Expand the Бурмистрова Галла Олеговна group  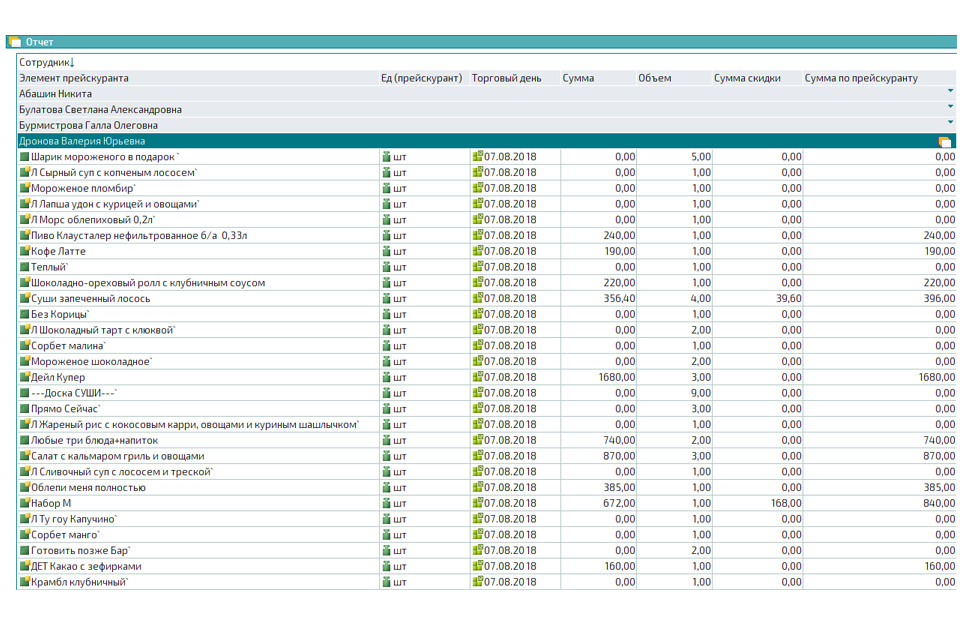click(x=949, y=125)
